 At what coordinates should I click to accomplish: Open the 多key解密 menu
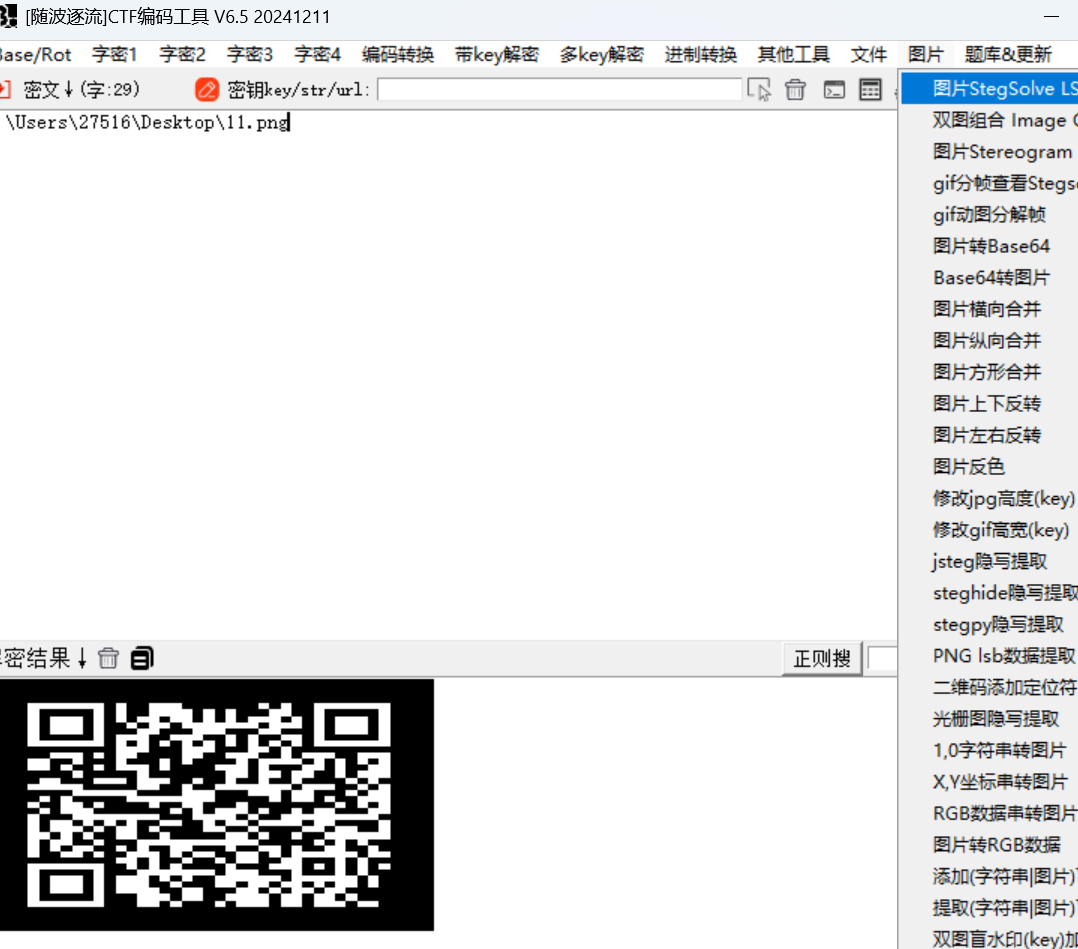pyautogui.click(x=602, y=54)
